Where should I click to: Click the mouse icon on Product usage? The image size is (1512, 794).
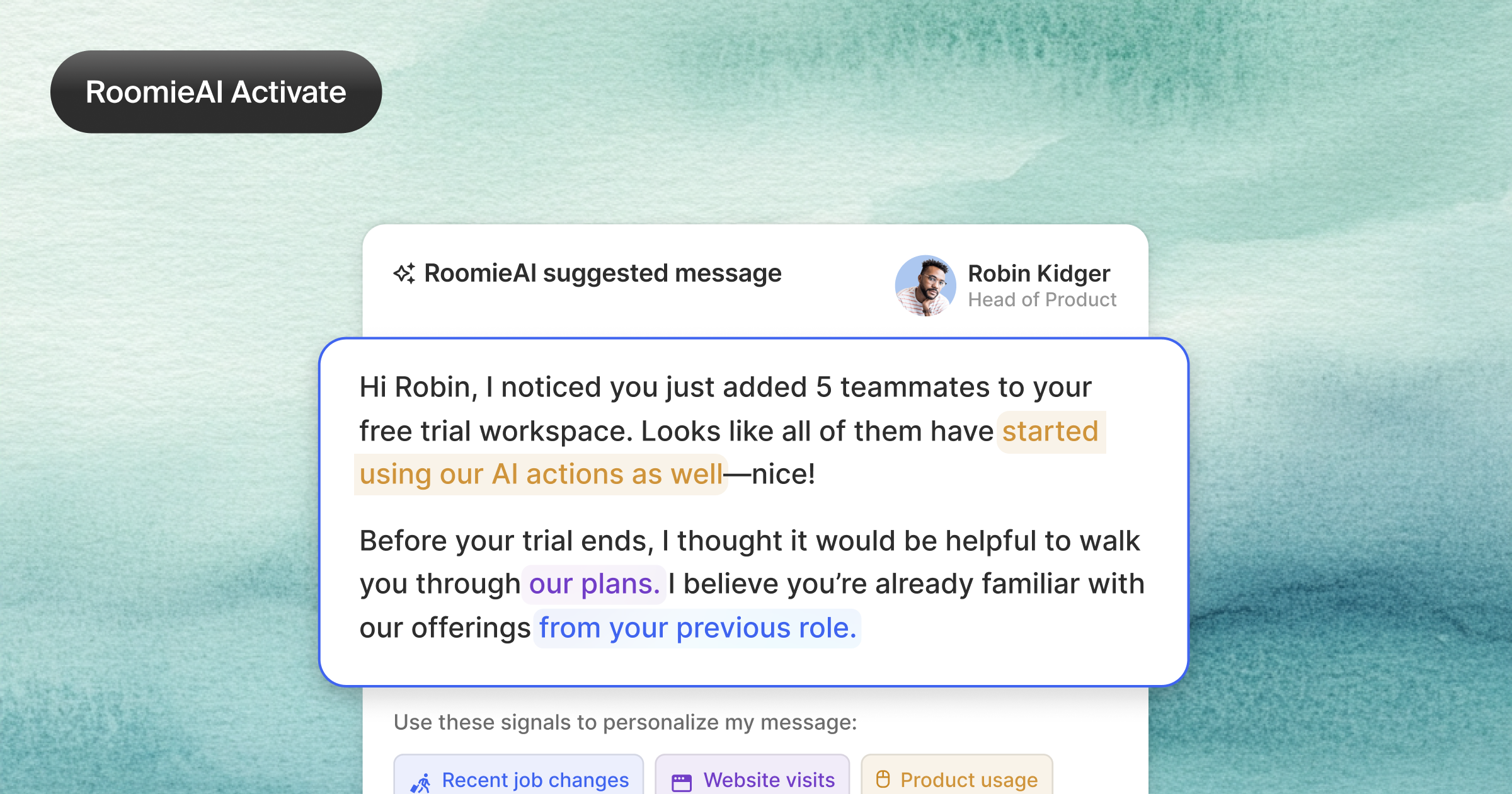(x=885, y=779)
